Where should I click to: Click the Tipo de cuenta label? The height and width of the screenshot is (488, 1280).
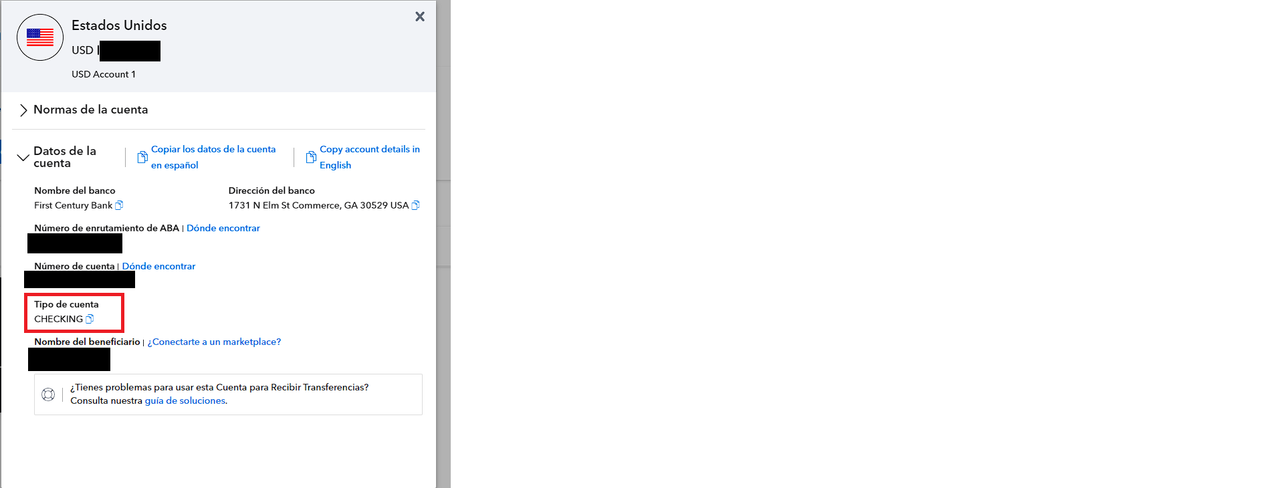click(x=66, y=304)
